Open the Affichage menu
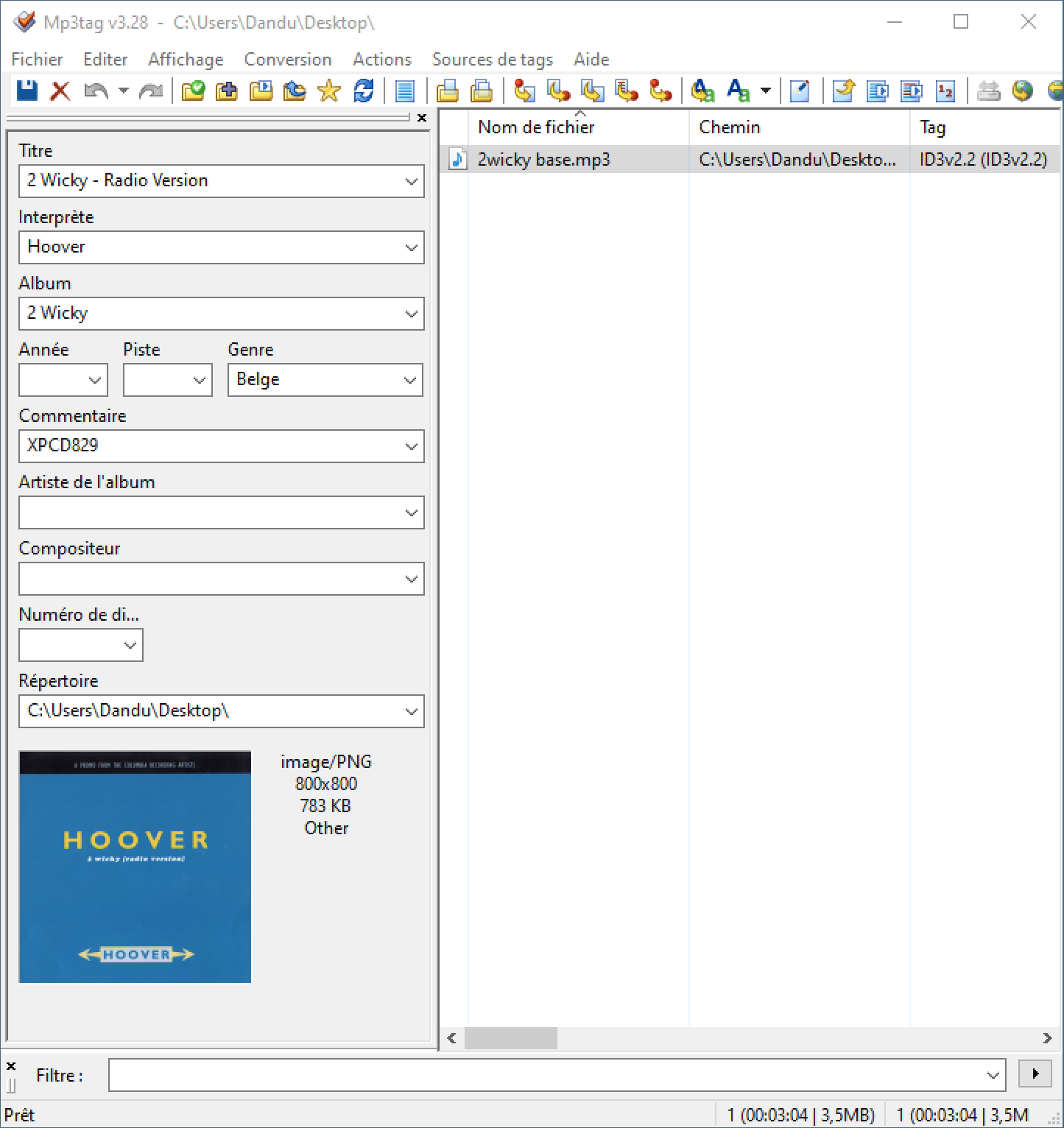This screenshot has width=1064, height=1128. point(186,60)
